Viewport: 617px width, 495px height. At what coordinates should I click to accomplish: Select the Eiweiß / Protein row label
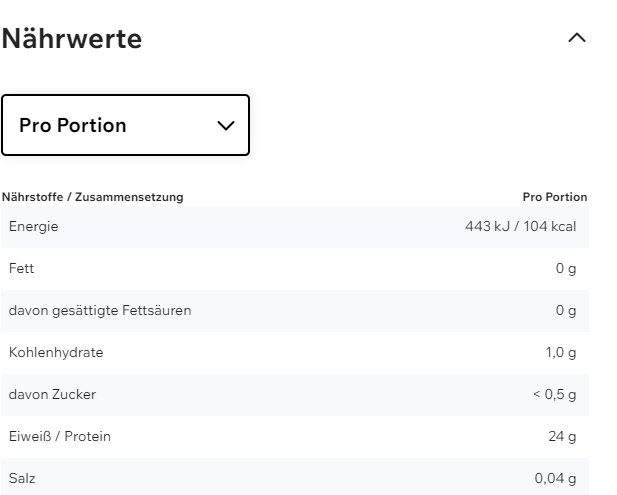click(x=60, y=437)
